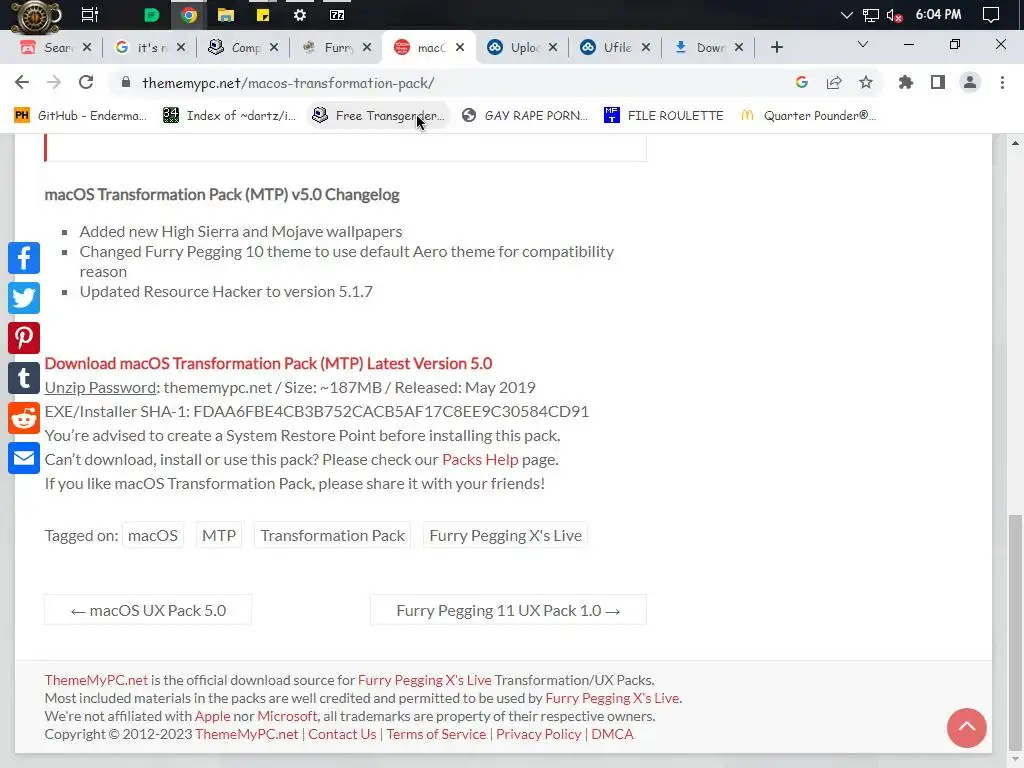Click the "Download macOS Transformation Pack" heading link

[268, 363]
